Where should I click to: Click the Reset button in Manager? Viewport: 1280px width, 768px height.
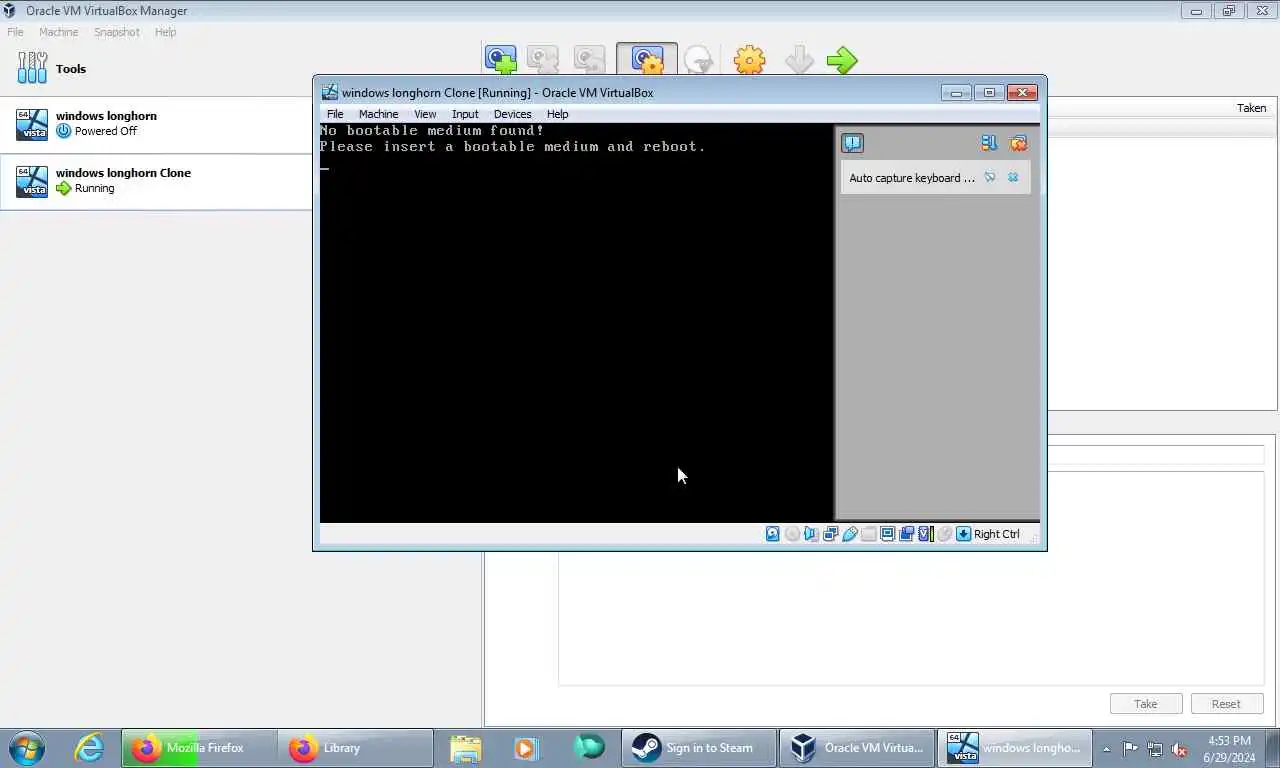[1227, 704]
